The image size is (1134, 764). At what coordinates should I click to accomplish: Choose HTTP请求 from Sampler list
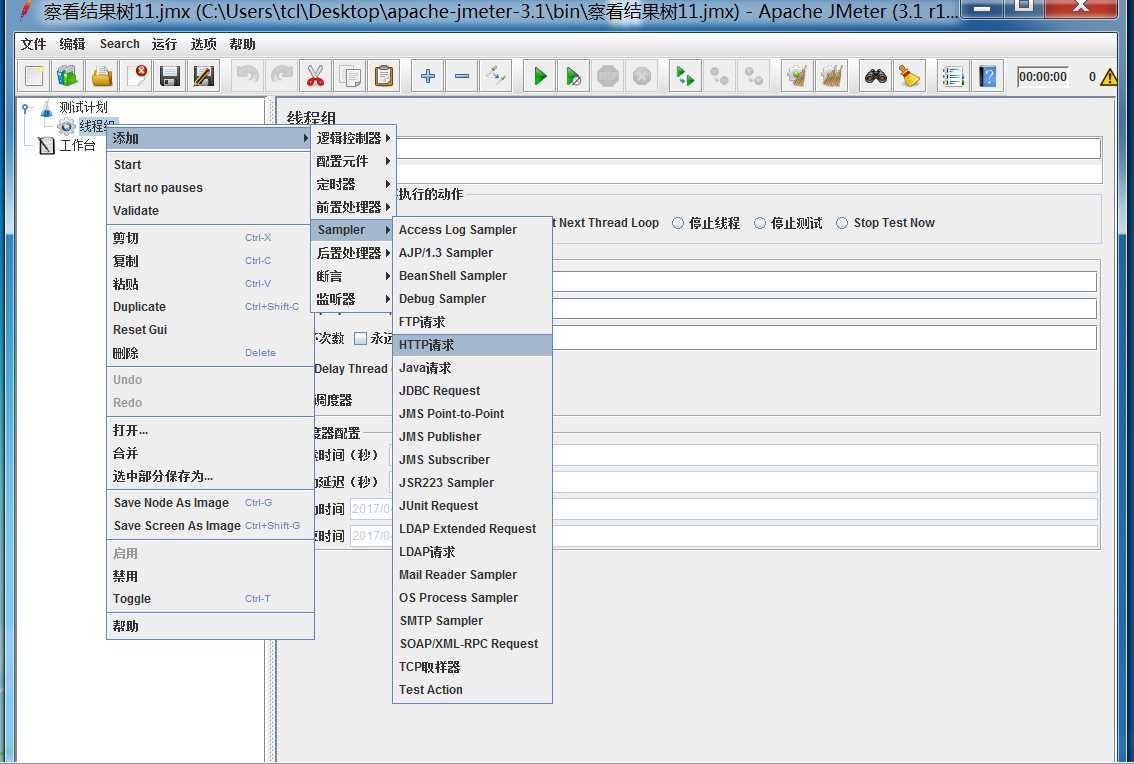point(472,345)
